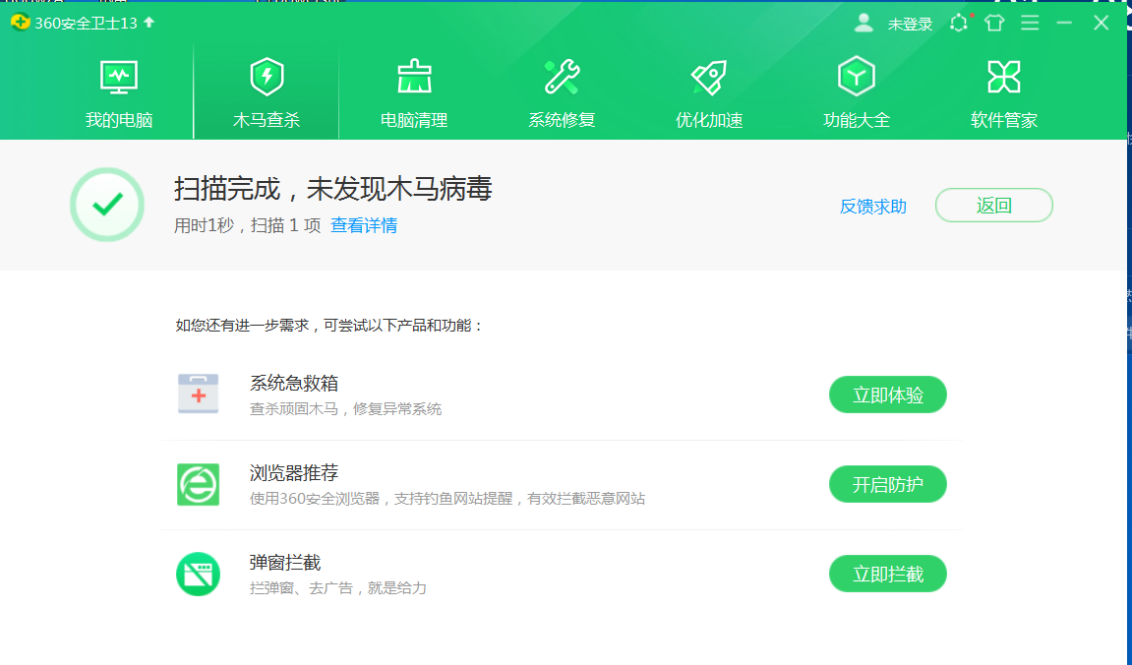
Task: Open the skin (shirt) icon
Action: pyautogui.click(x=994, y=23)
